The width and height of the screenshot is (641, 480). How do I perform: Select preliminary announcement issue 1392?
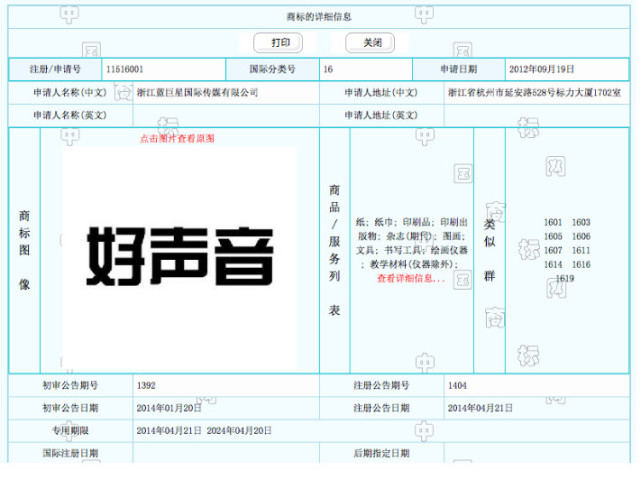point(146,386)
